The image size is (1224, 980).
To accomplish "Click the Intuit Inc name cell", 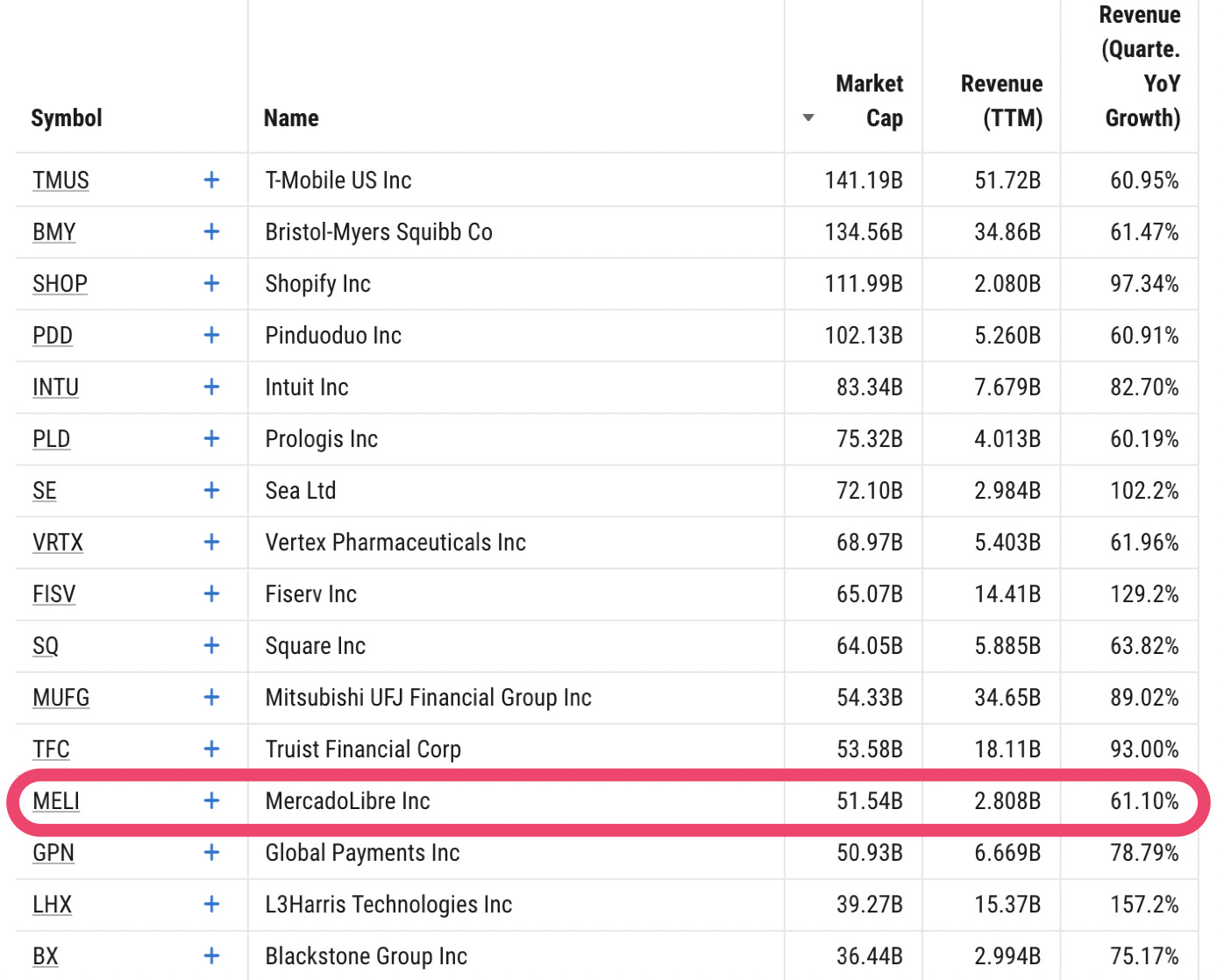I will 307,387.
